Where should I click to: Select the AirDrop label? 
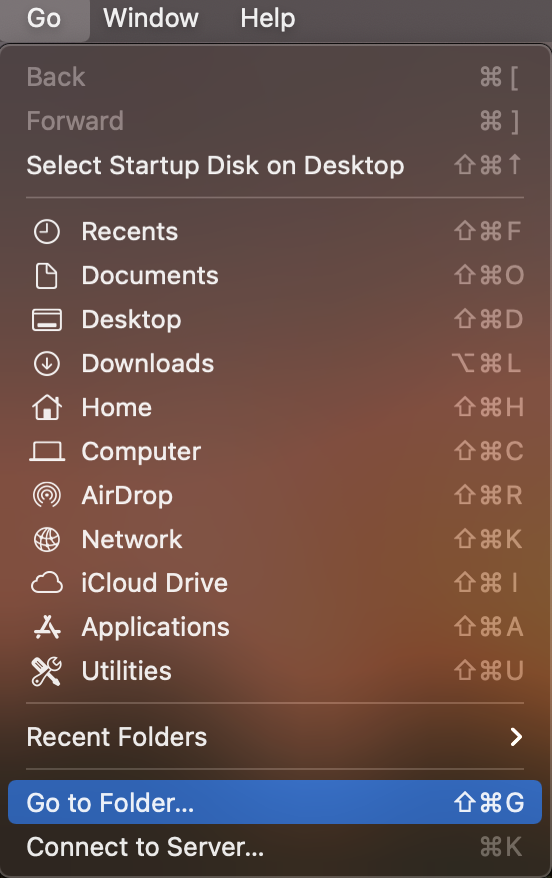pyautogui.click(x=127, y=496)
